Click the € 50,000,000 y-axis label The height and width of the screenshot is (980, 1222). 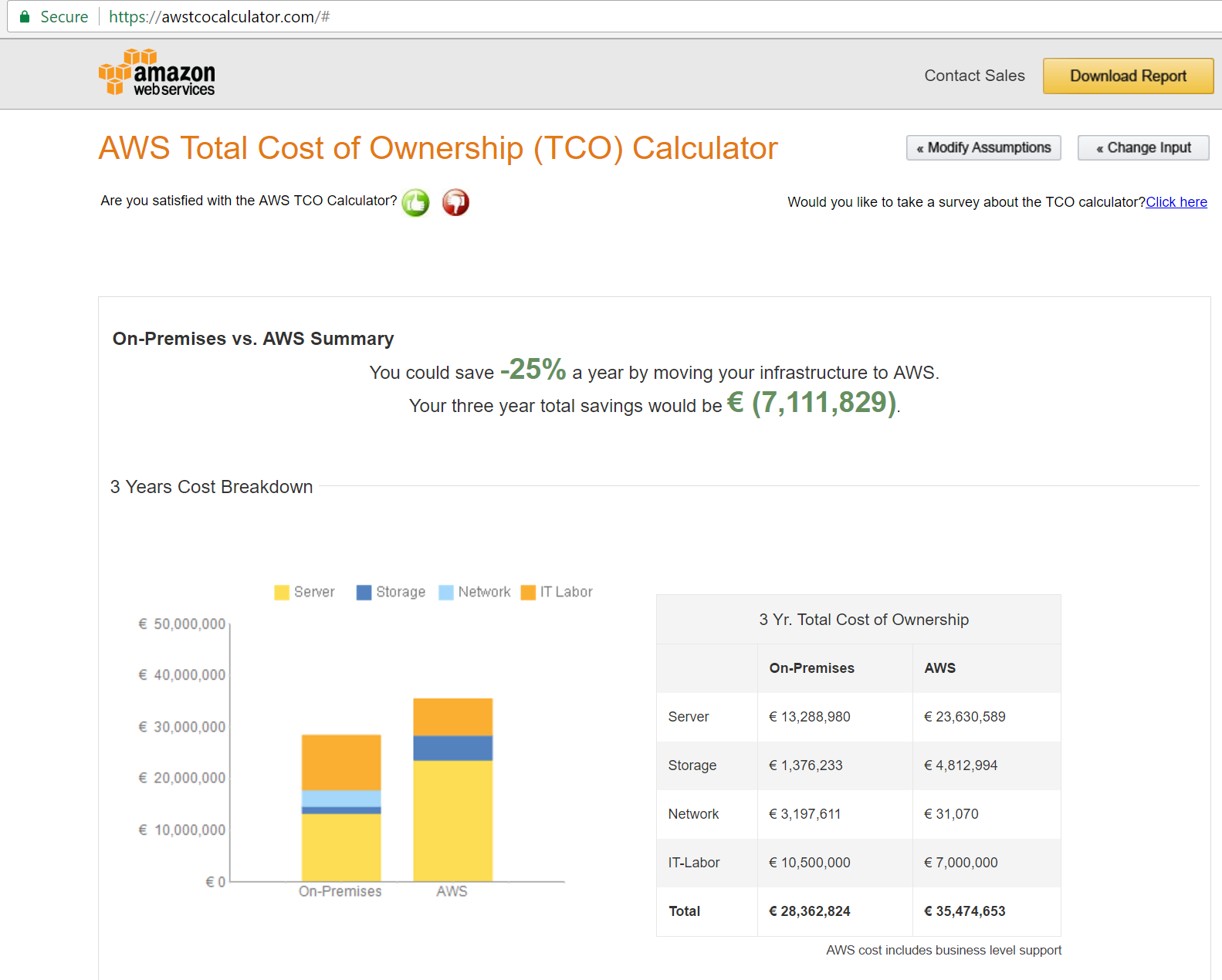coord(182,623)
